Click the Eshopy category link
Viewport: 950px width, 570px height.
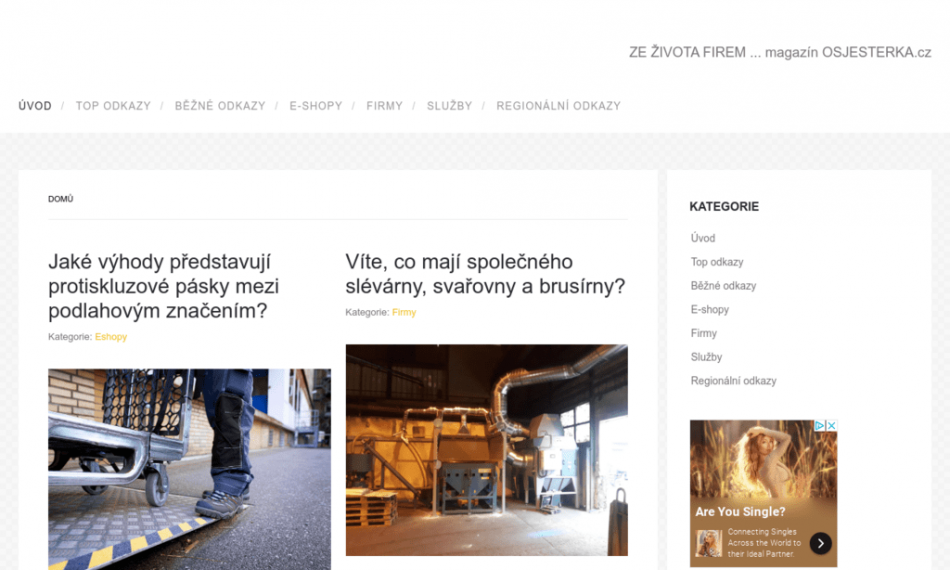(x=111, y=337)
